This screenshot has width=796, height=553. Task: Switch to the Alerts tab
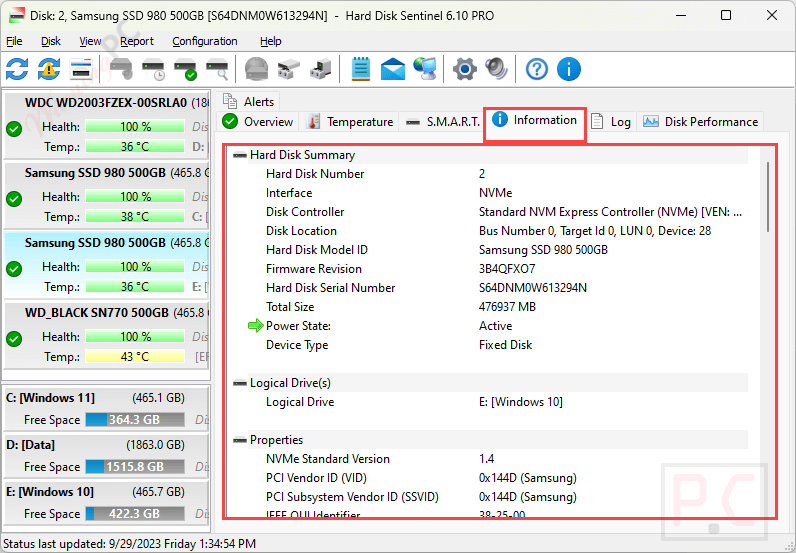(x=248, y=102)
